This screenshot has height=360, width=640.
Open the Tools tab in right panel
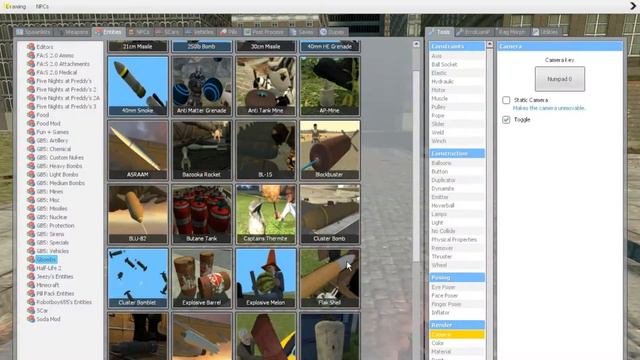(439, 32)
